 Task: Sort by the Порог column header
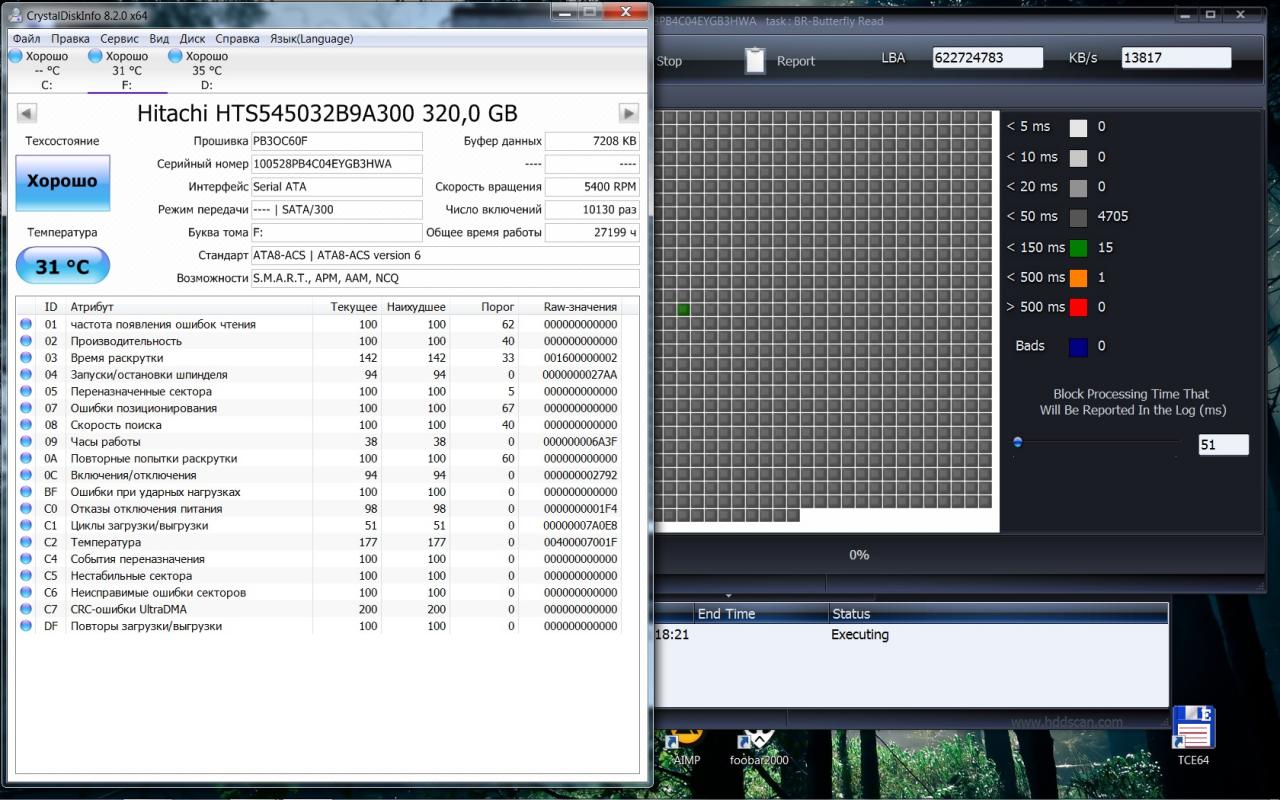tap(483, 307)
